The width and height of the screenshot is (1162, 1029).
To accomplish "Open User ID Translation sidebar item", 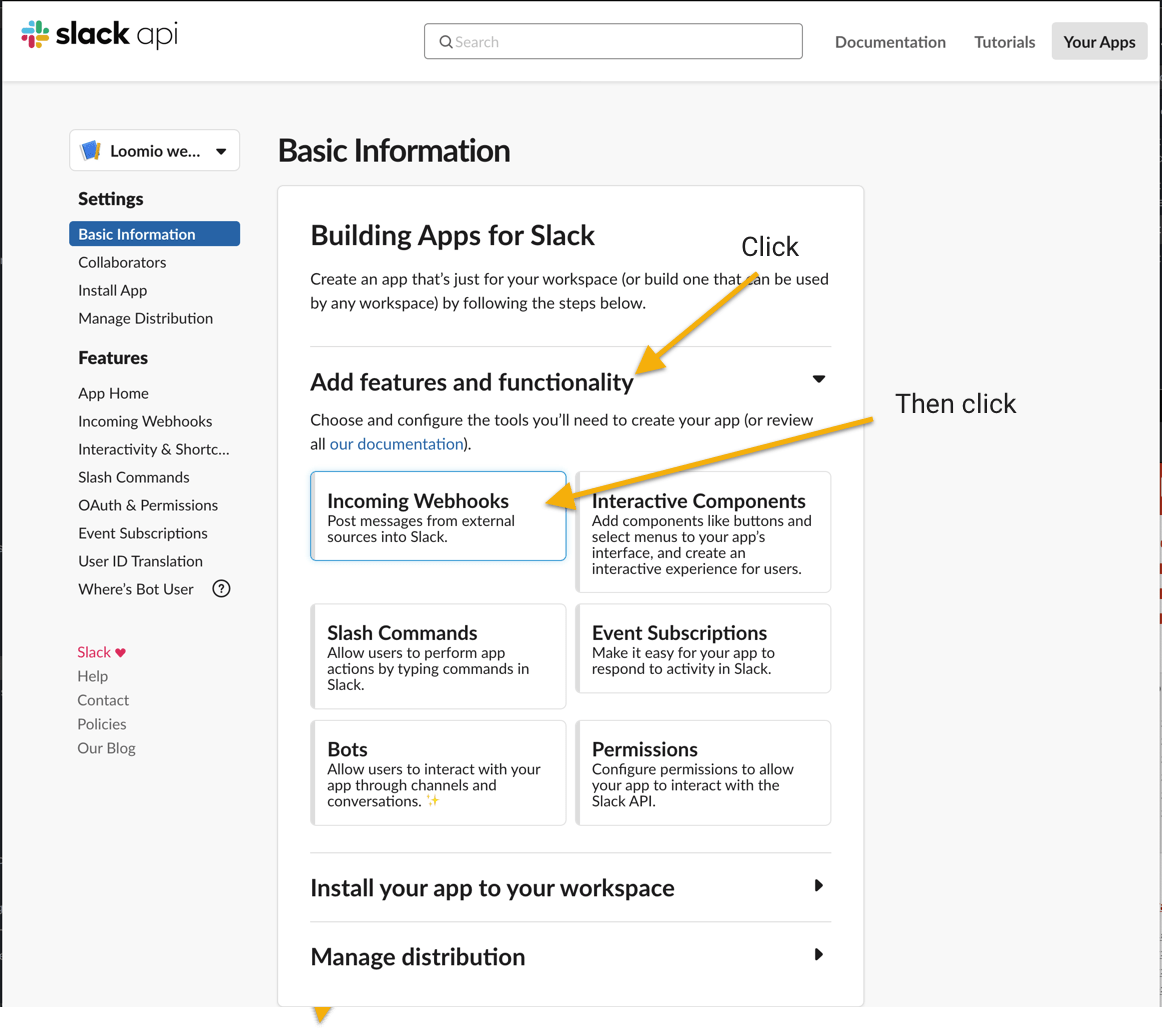I will (140, 562).
